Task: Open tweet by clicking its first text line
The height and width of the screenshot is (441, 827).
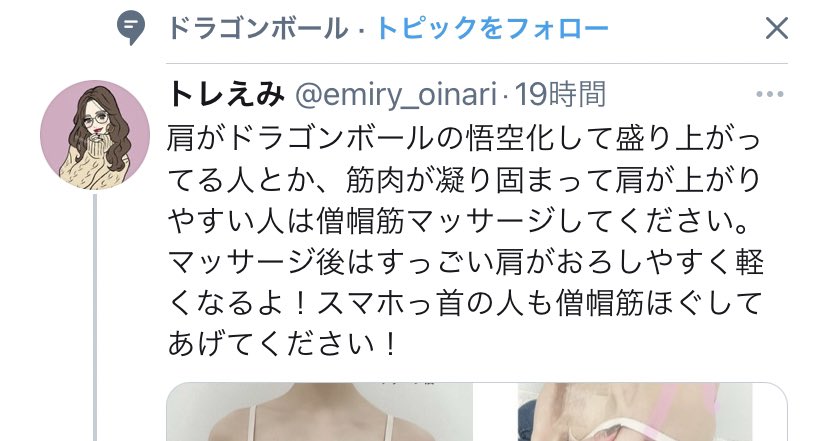Action: point(464,139)
